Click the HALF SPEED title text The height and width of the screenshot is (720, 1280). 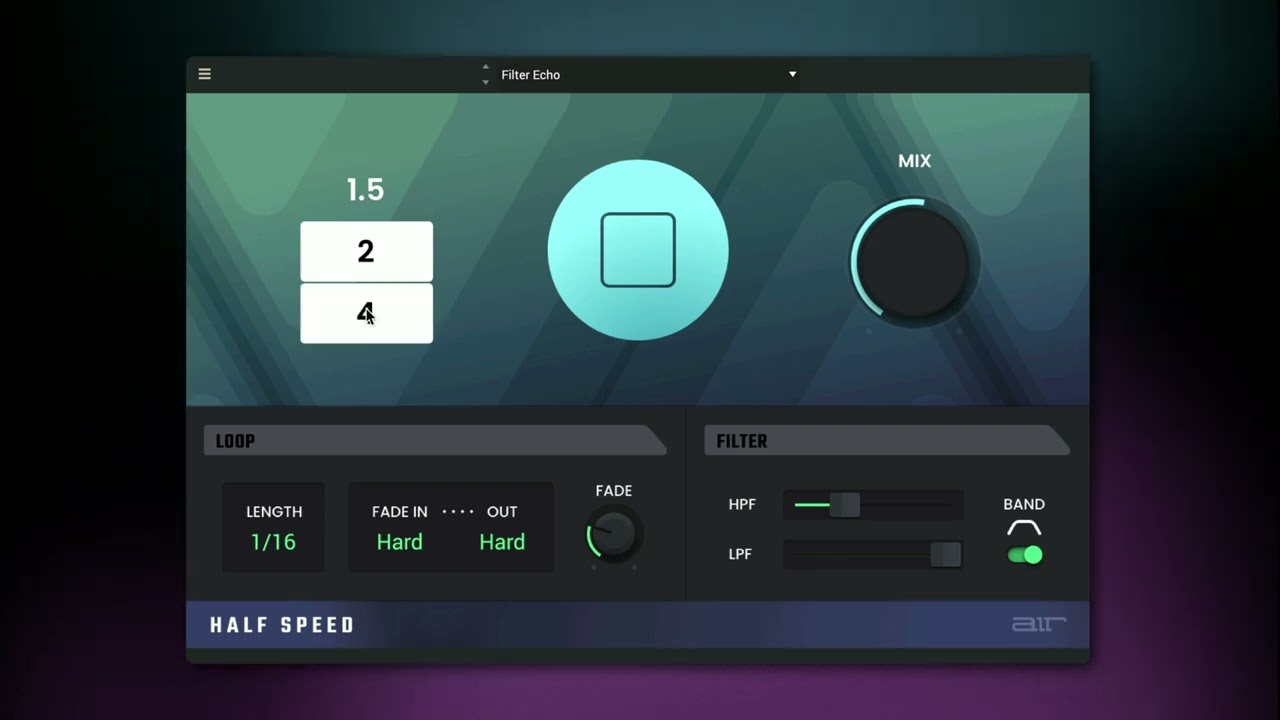(282, 625)
